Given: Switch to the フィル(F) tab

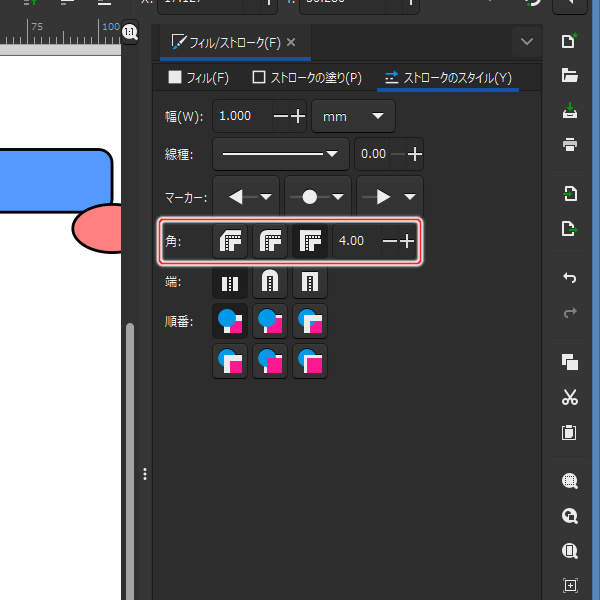Looking at the screenshot, I should pos(199,78).
